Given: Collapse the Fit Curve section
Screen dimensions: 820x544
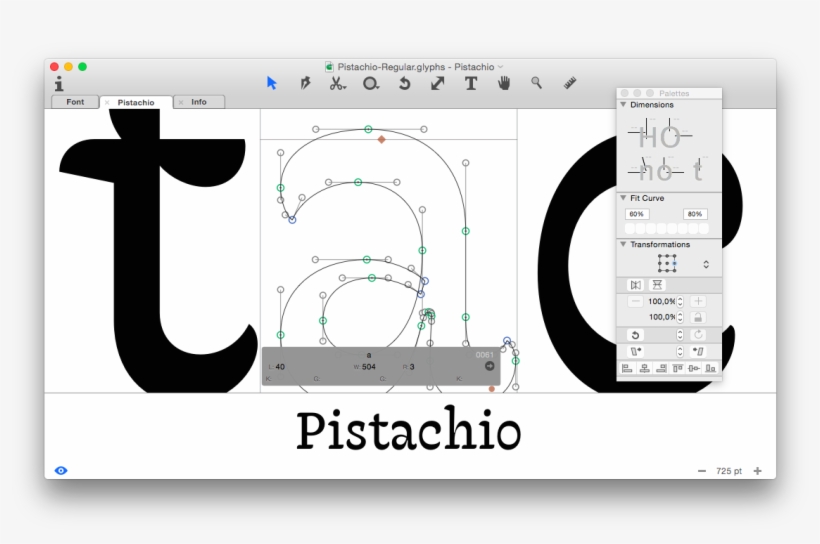Looking at the screenshot, I should 624,198.
